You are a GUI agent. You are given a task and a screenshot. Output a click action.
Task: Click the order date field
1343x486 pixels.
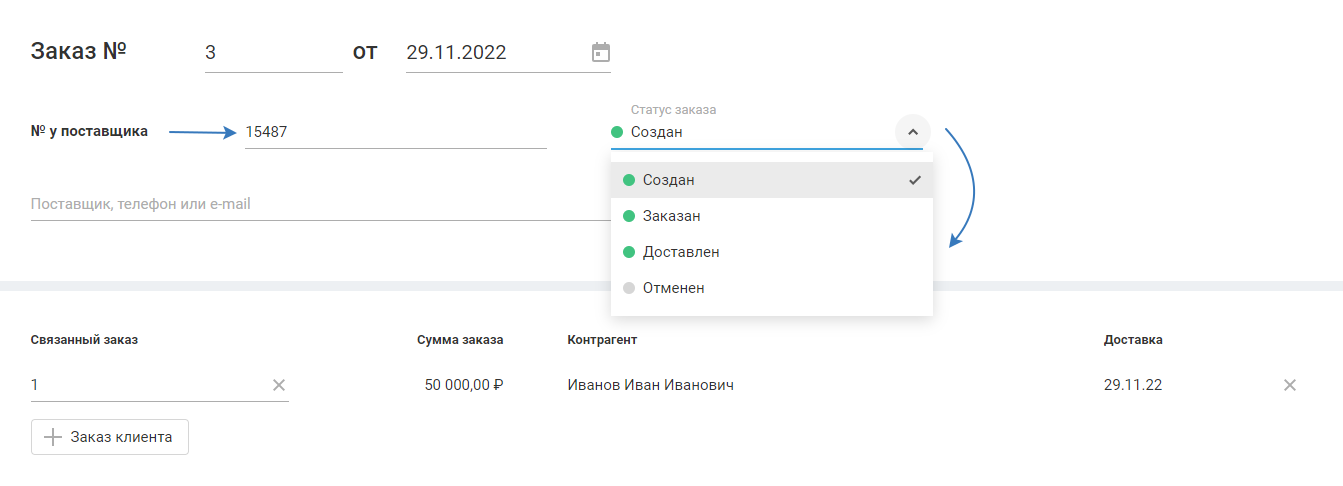tap(490, 53)
